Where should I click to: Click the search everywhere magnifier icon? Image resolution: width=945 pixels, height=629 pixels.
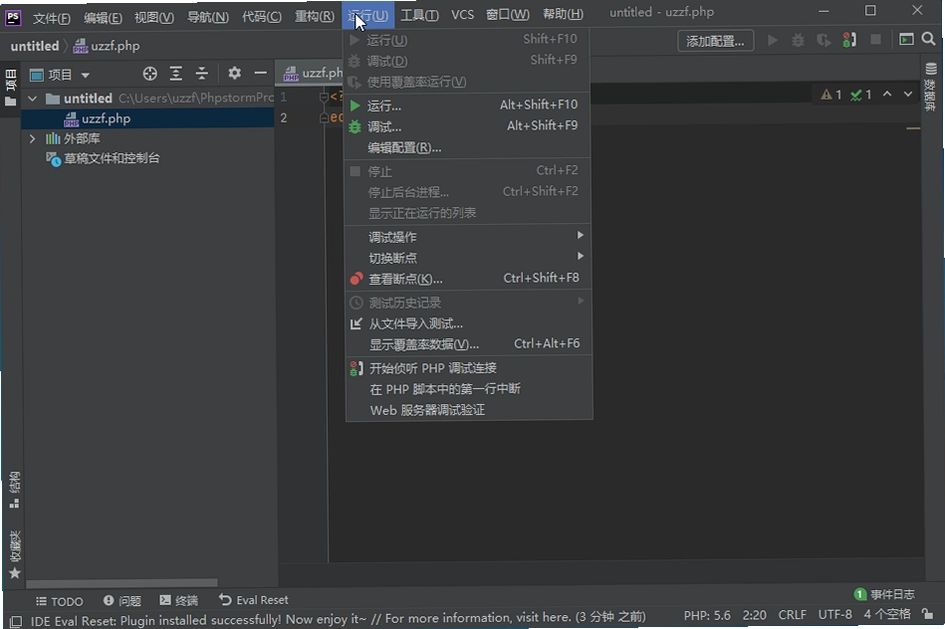[x=929, y=39]
